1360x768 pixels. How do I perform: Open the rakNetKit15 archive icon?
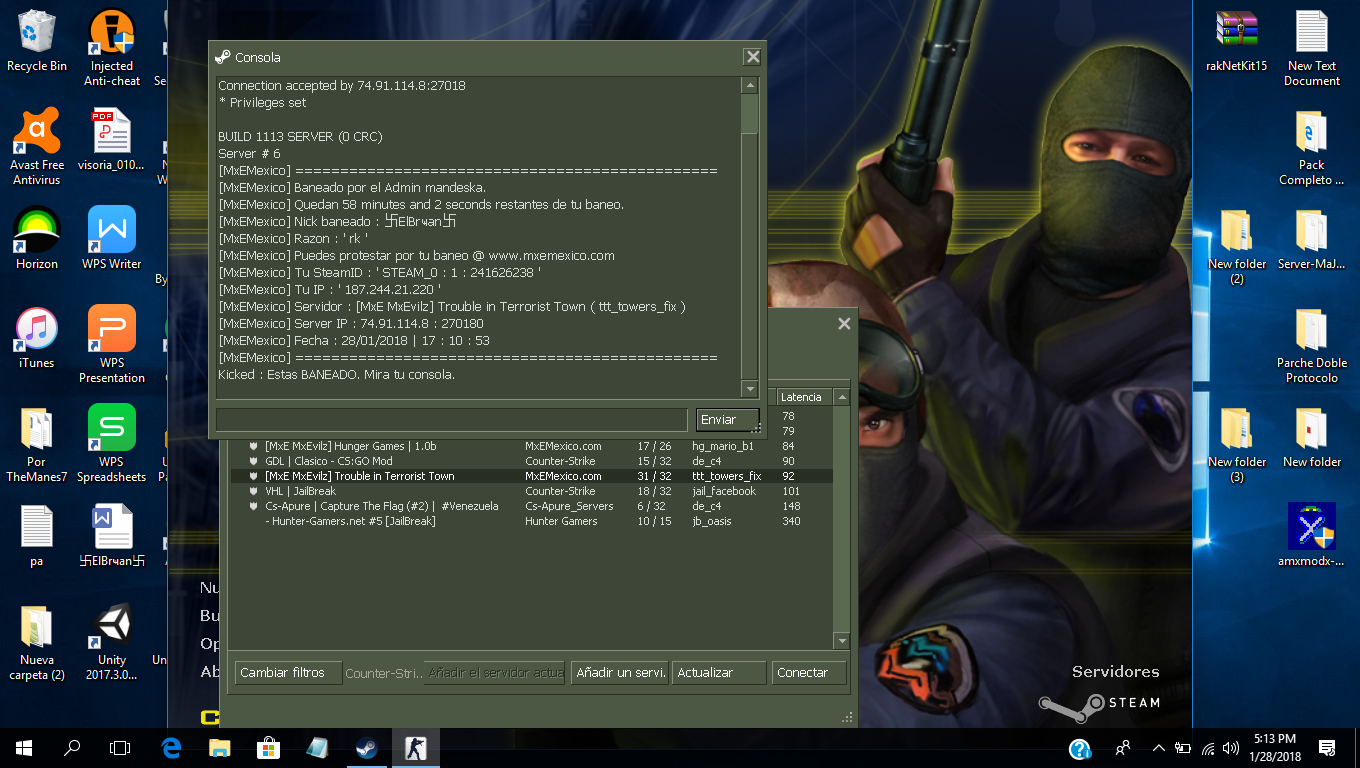(1237, 43)
